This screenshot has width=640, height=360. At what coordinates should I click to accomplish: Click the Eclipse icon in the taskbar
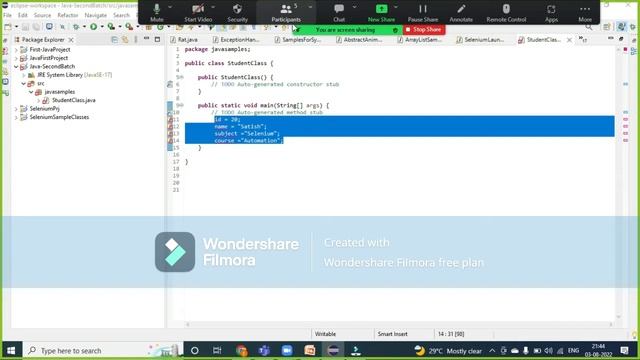(x=333, y=350)
